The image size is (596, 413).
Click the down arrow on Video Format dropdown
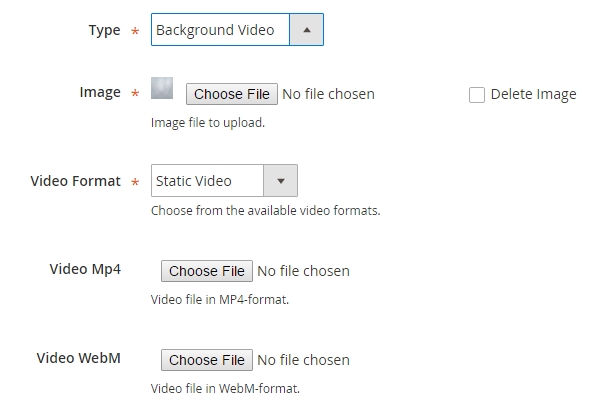click(x=281, y=181)
